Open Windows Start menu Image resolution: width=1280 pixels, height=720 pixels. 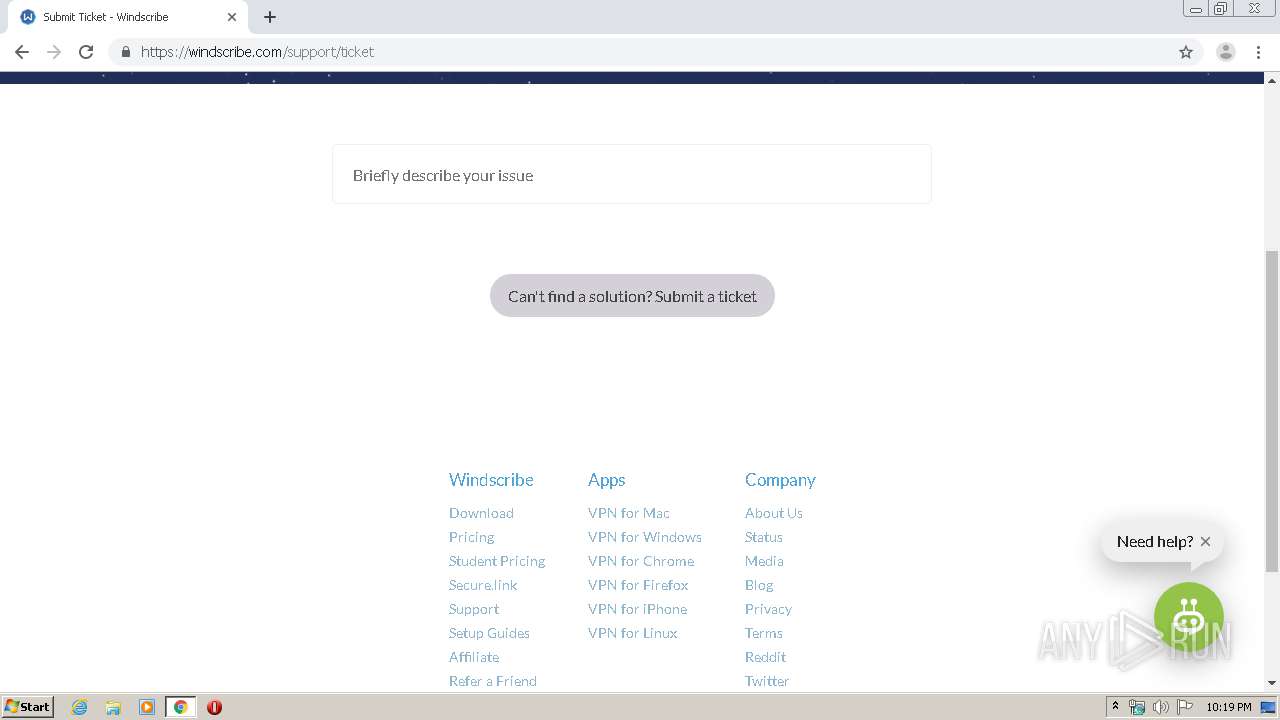[28, 706]
